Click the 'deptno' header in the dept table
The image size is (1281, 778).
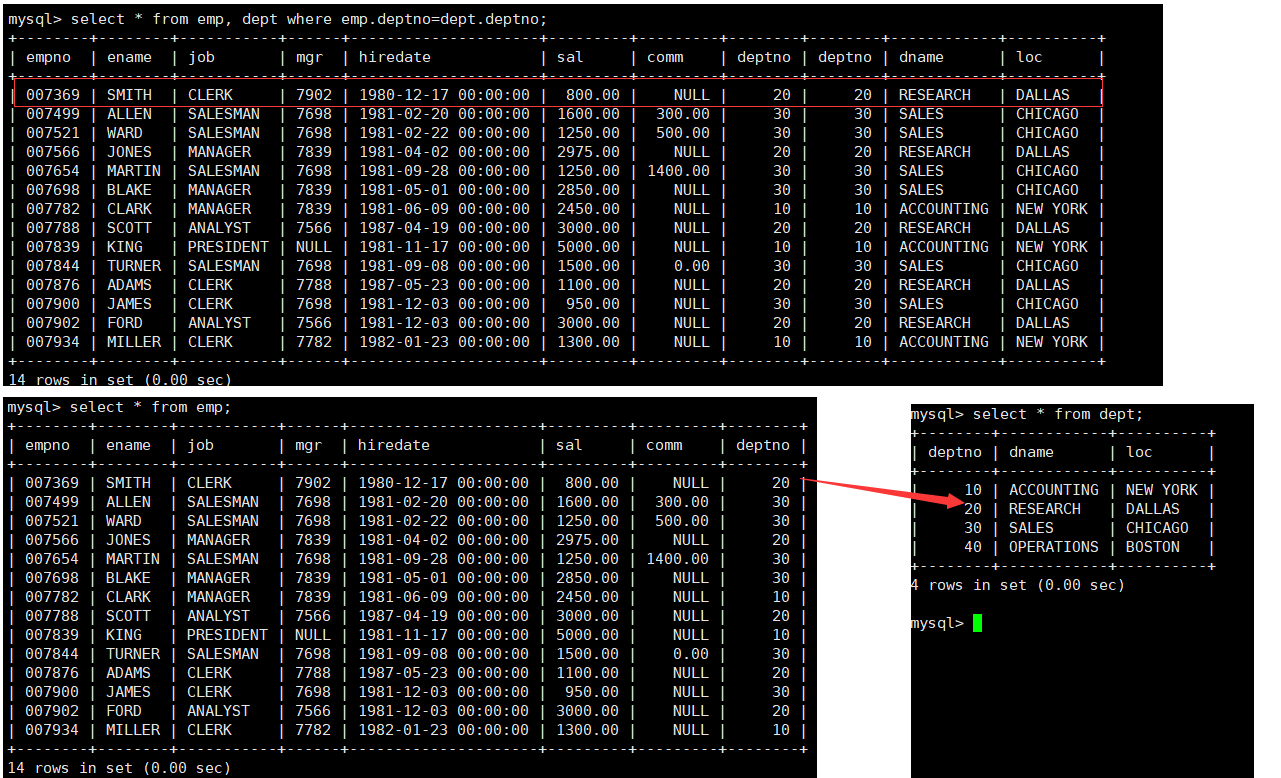955,452
